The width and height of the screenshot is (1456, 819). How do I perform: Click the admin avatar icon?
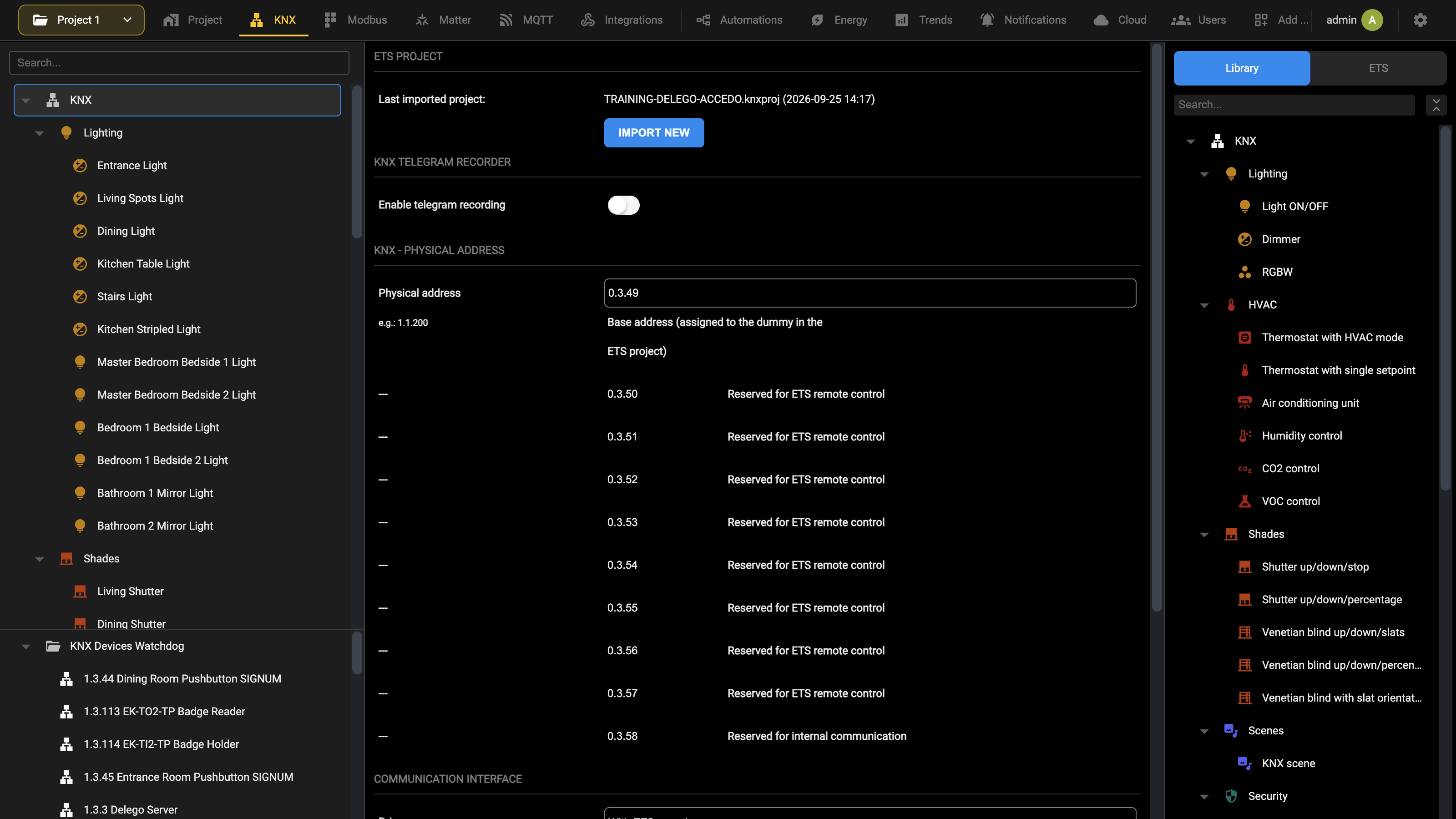1372,20
